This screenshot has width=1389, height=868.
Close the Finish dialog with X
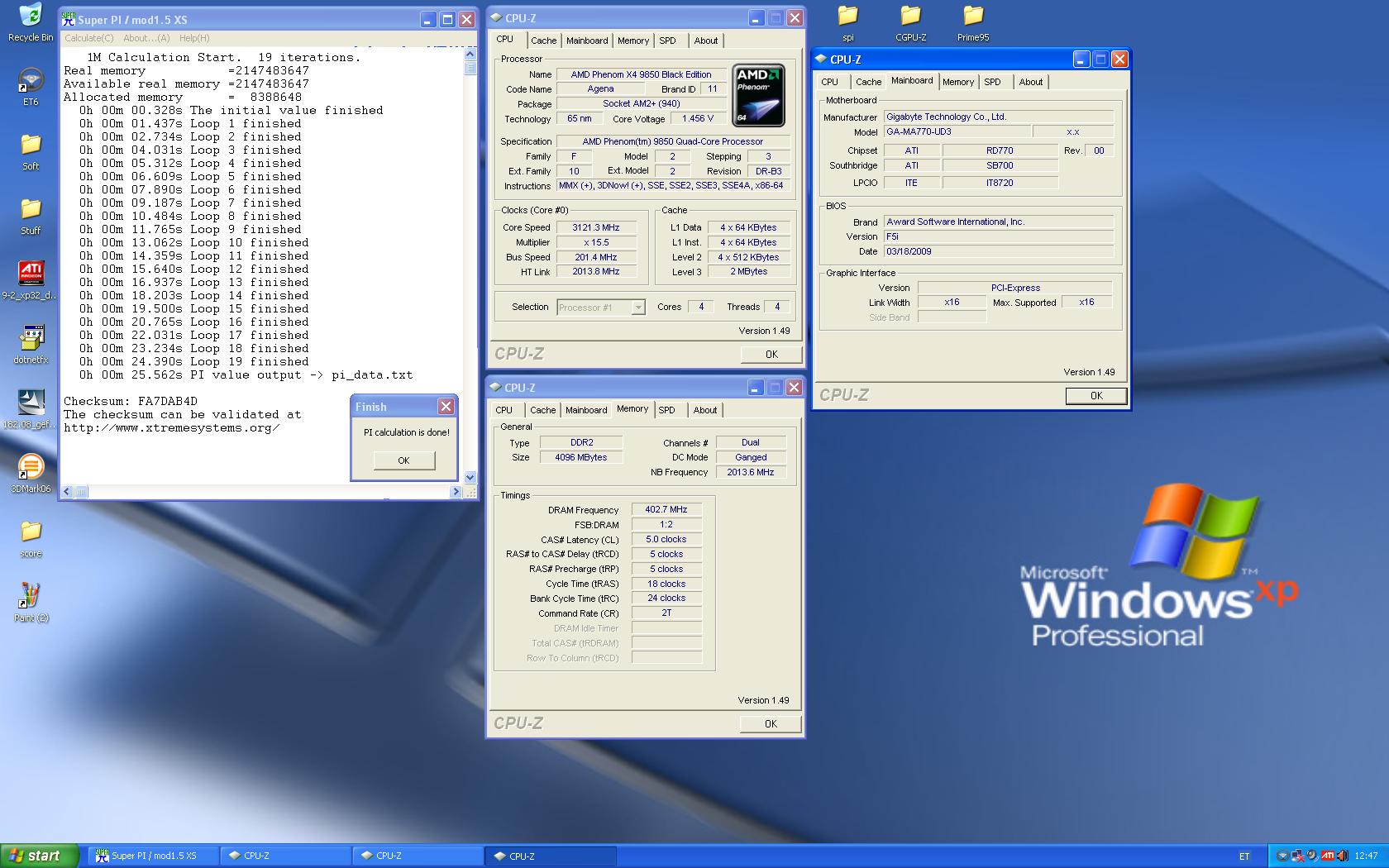tap(446, 406)
